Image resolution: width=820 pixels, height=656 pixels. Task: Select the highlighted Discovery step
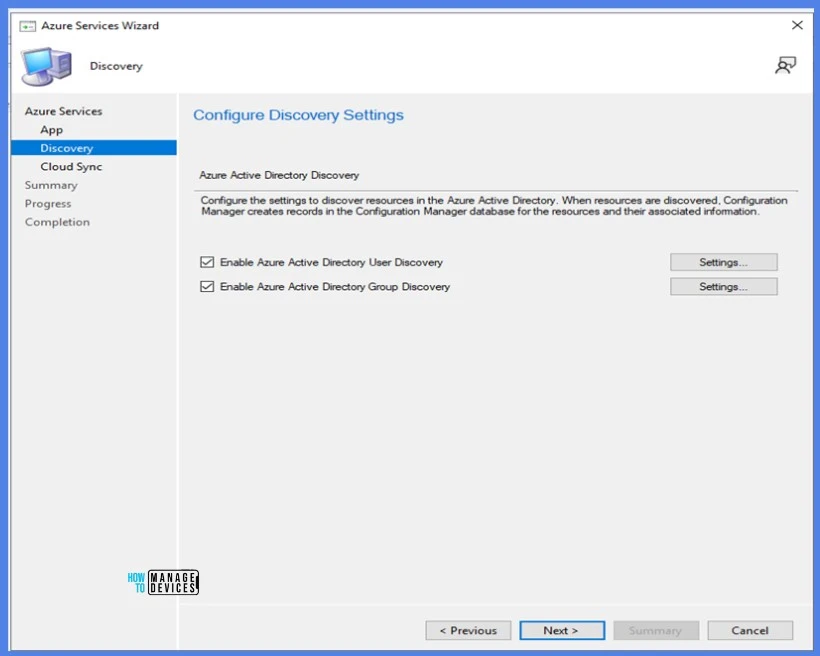94,148
